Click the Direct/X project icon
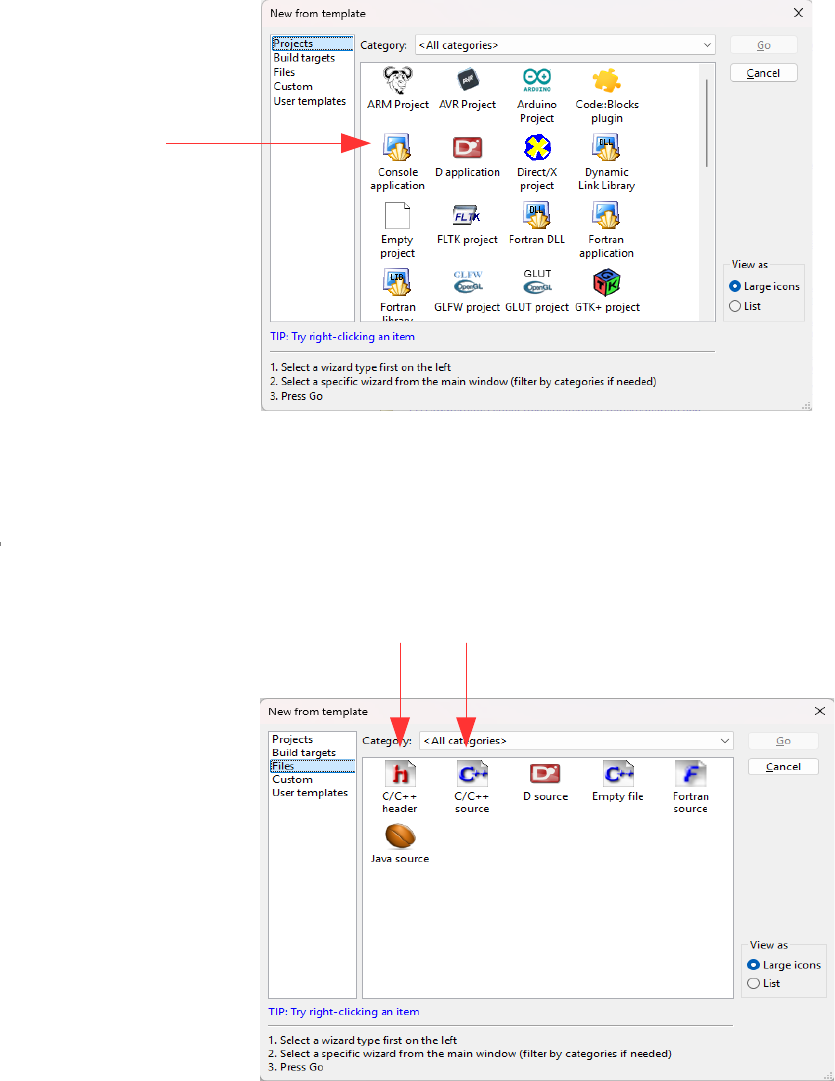The height and width of the screenshot is (1081, 835). click(x=537, y=148)
